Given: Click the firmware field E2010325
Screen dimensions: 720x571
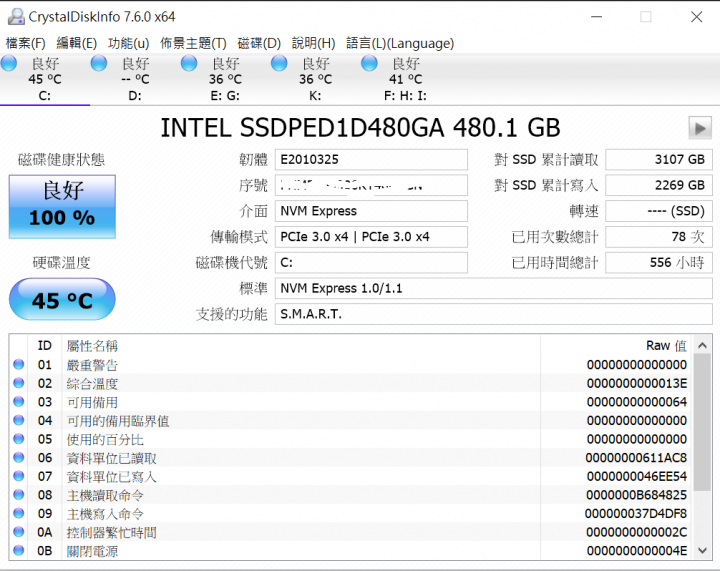Looking at the screenshot, I should (x=371, y=160).
